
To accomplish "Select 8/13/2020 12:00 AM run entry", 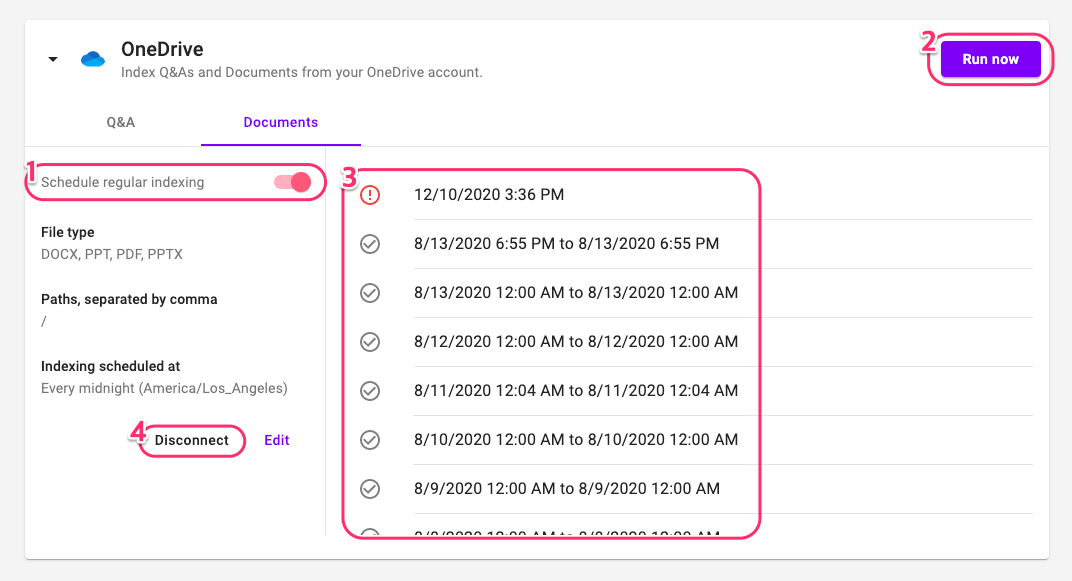I will tap(576, 293).
